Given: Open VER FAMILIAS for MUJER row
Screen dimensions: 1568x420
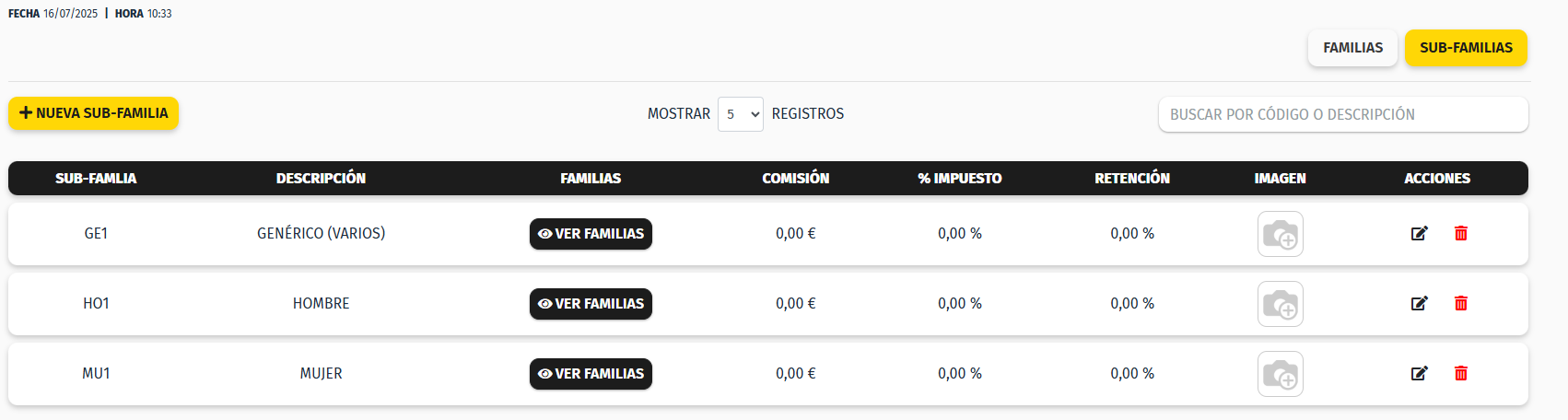Looking at the screenshot, I should pyautogui.click(x=591, y=374).
